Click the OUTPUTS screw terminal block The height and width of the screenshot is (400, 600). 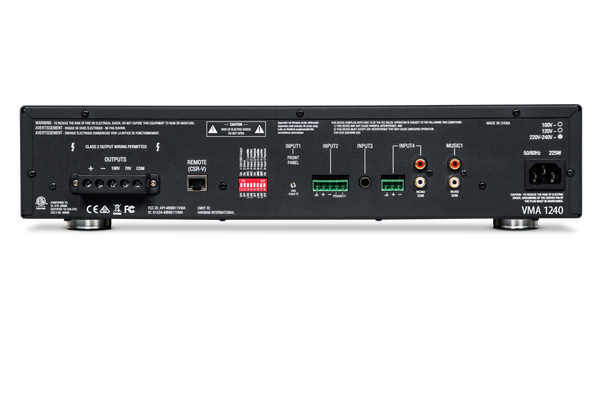click(x=114, y=184)
